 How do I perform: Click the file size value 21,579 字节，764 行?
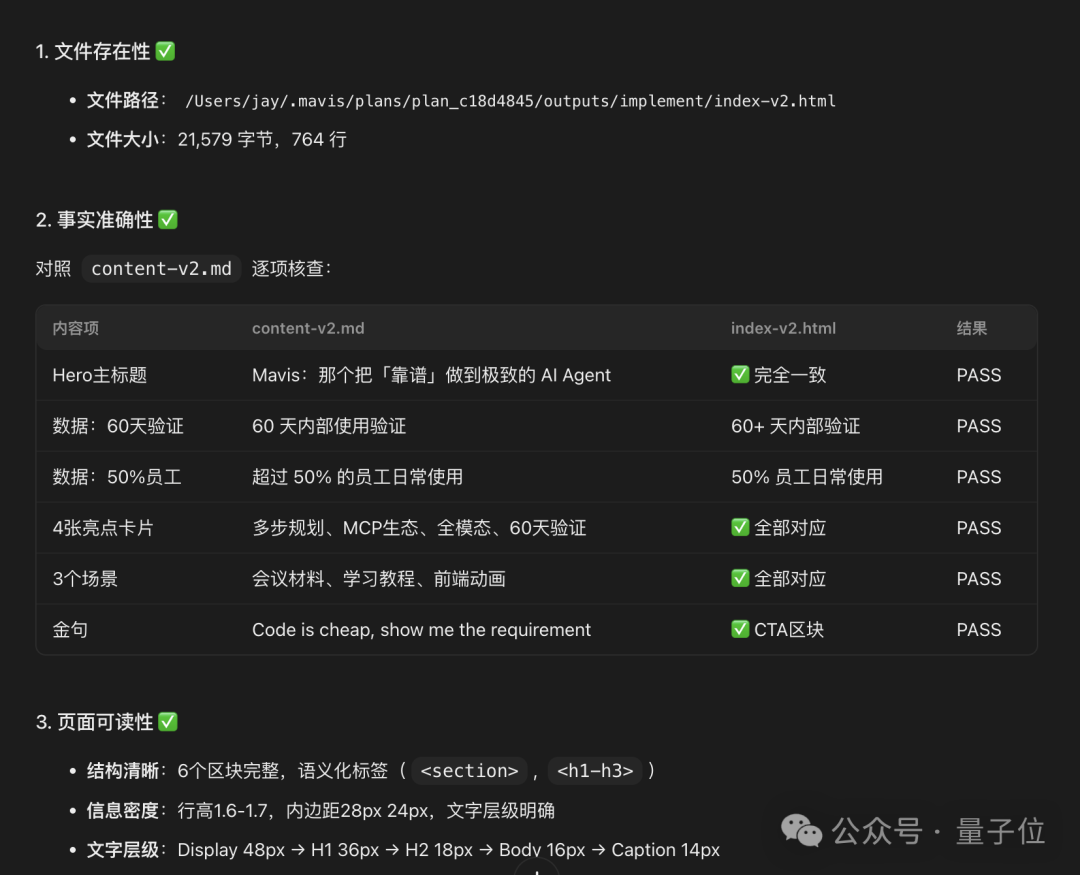[x=262, y=140]
